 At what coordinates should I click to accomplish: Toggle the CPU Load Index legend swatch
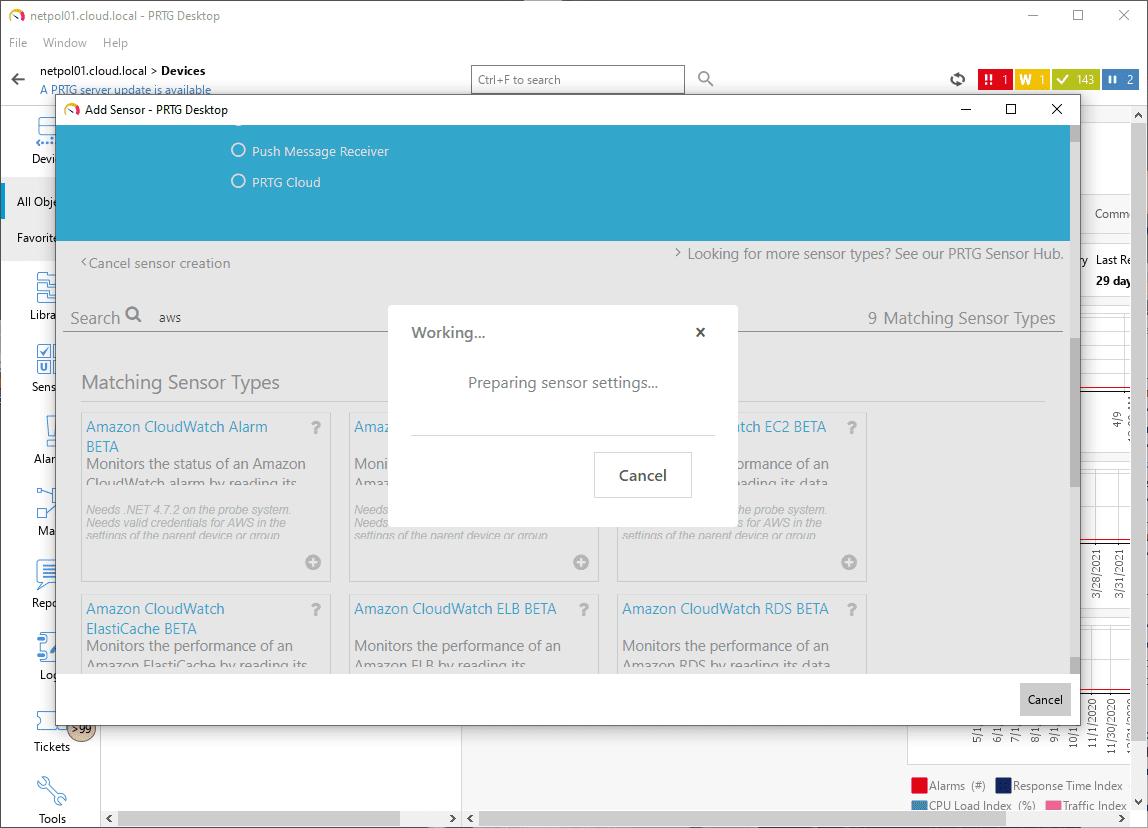(919, 805)
